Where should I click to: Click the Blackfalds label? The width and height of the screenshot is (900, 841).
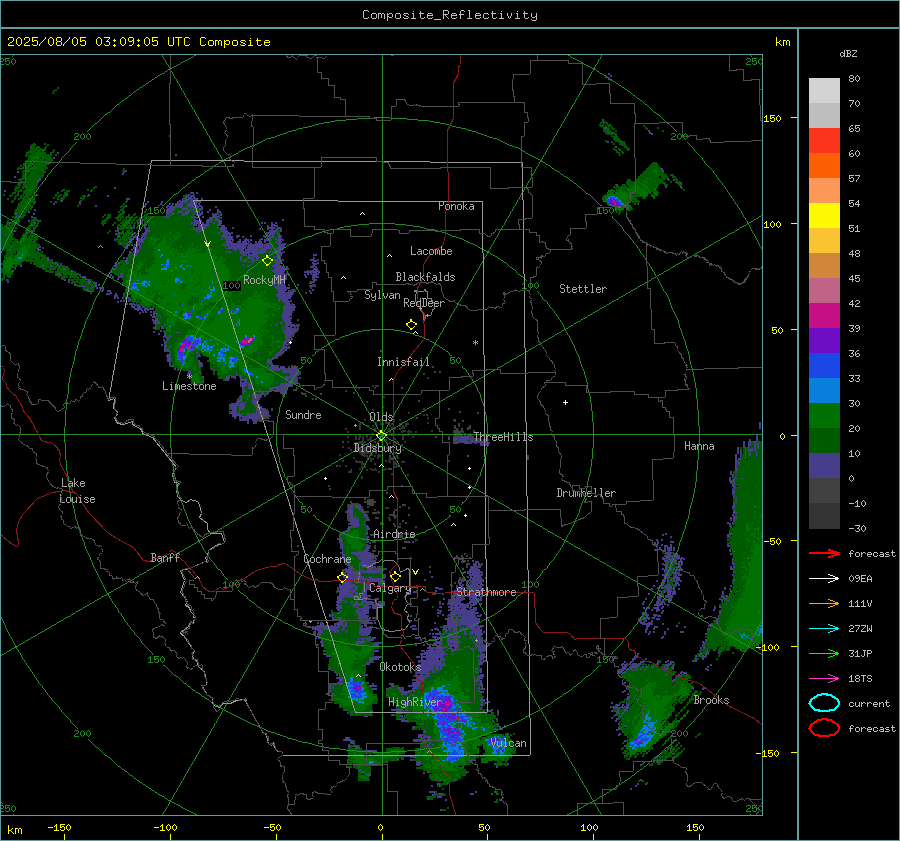425,277
